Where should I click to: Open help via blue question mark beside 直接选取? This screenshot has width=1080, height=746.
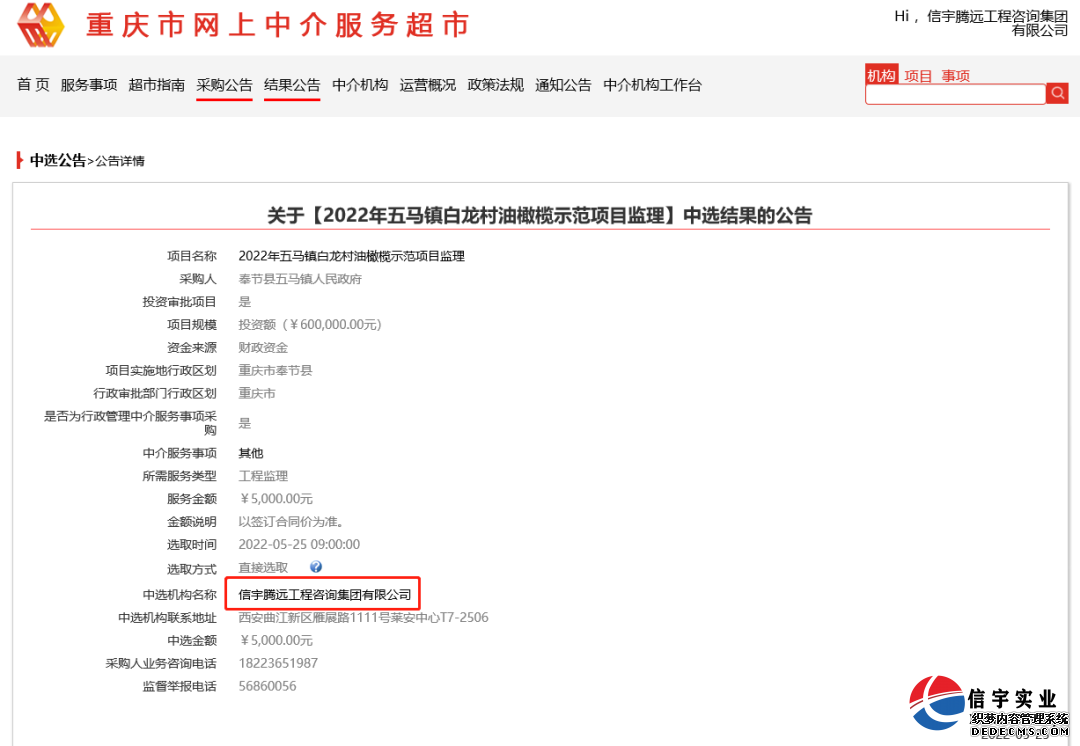click(x=316, y=567)
